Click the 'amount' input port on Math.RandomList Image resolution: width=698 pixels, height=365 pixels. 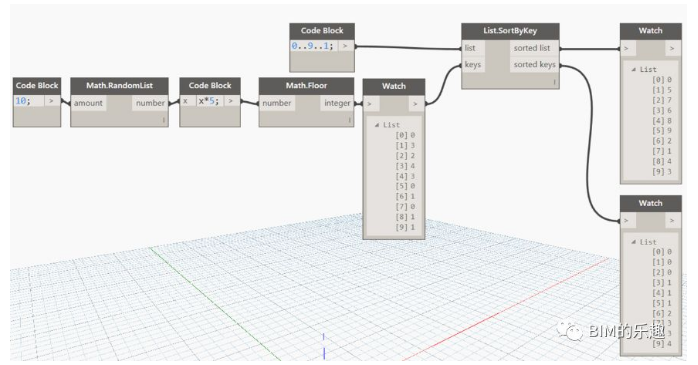[88, 103]
